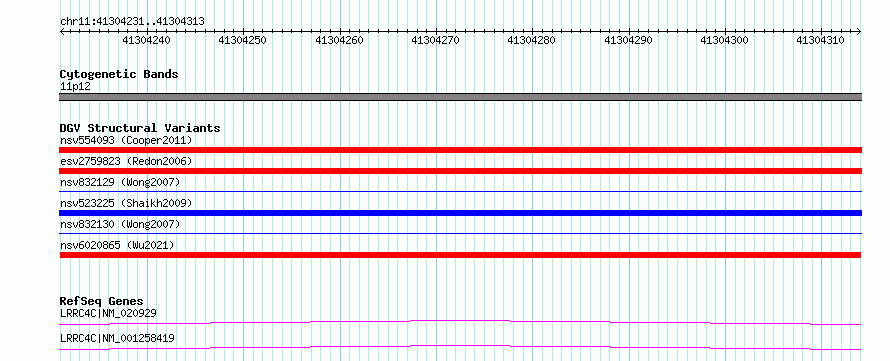Click ruler position 41304300
This screenshot has height=361, width=890.
tap(724, 40)
